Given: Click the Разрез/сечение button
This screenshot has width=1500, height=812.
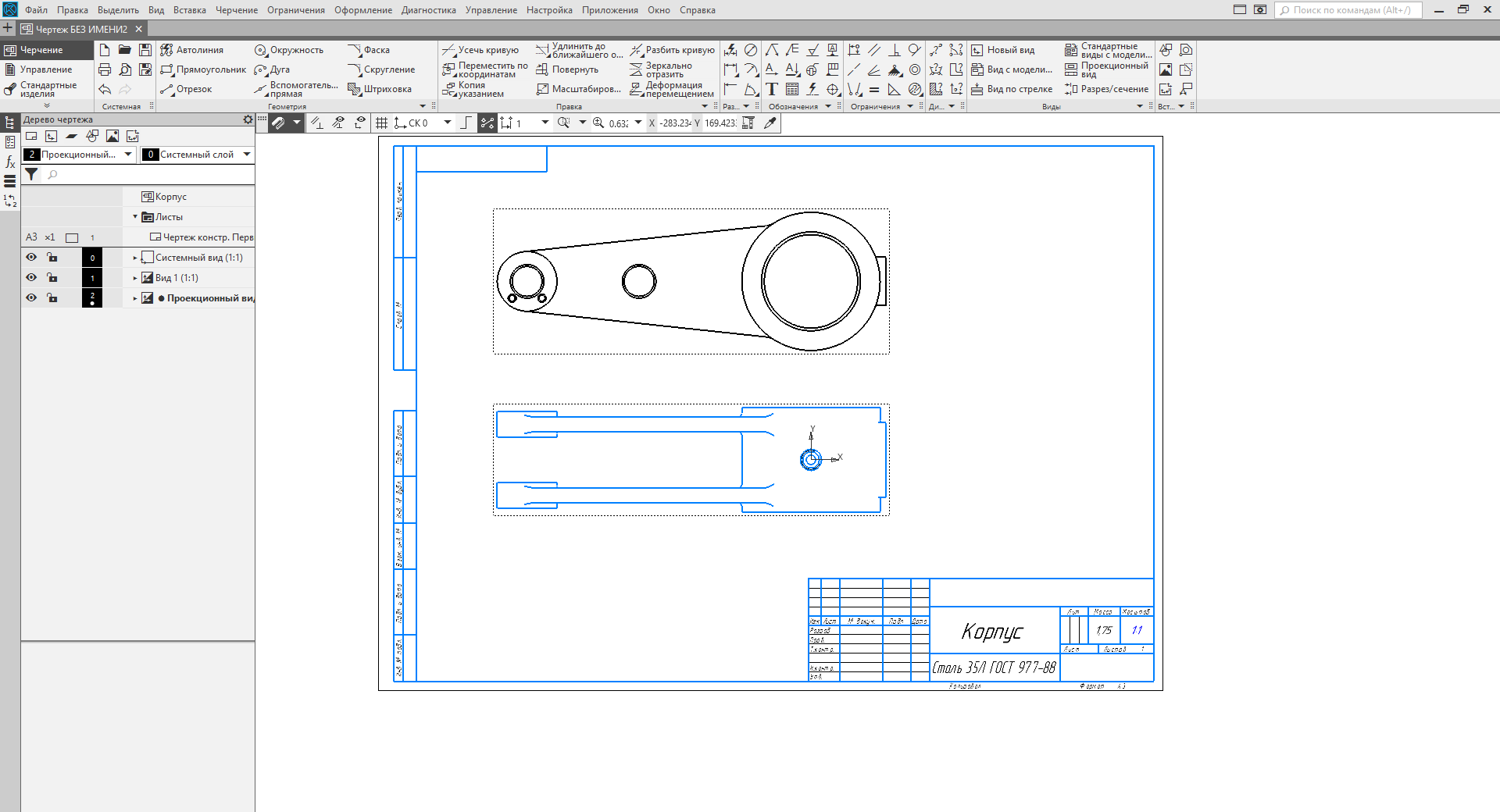Looking at the screenshot, I should tap(1107, 89).
